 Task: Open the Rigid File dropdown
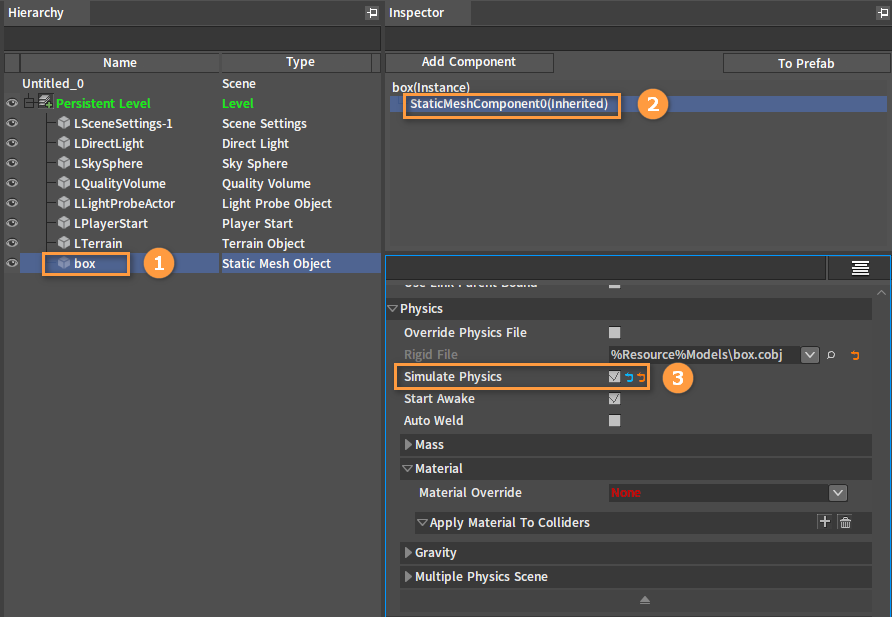[x=810, y=355]
